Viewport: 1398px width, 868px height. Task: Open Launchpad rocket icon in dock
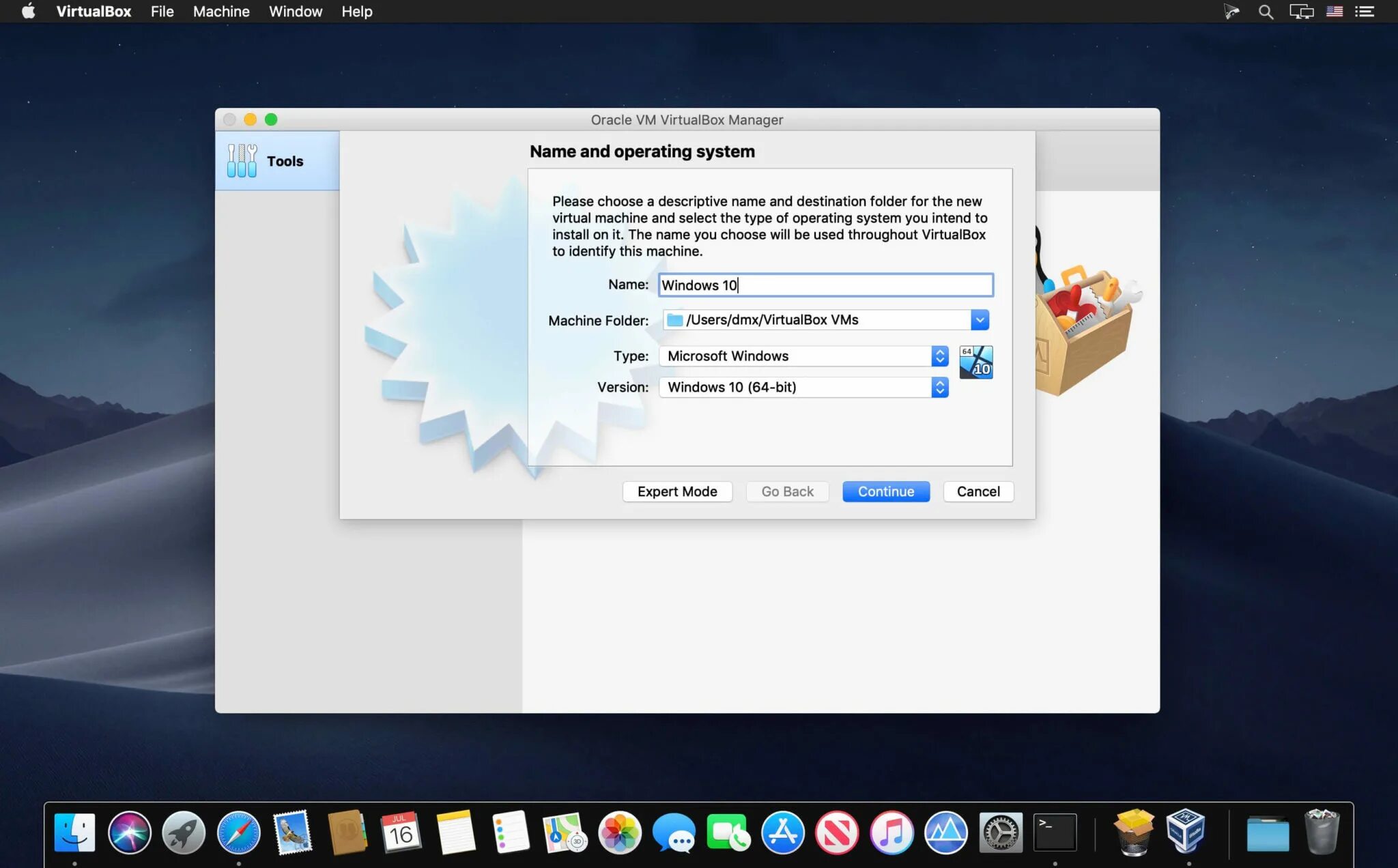[x=184, y=832]
